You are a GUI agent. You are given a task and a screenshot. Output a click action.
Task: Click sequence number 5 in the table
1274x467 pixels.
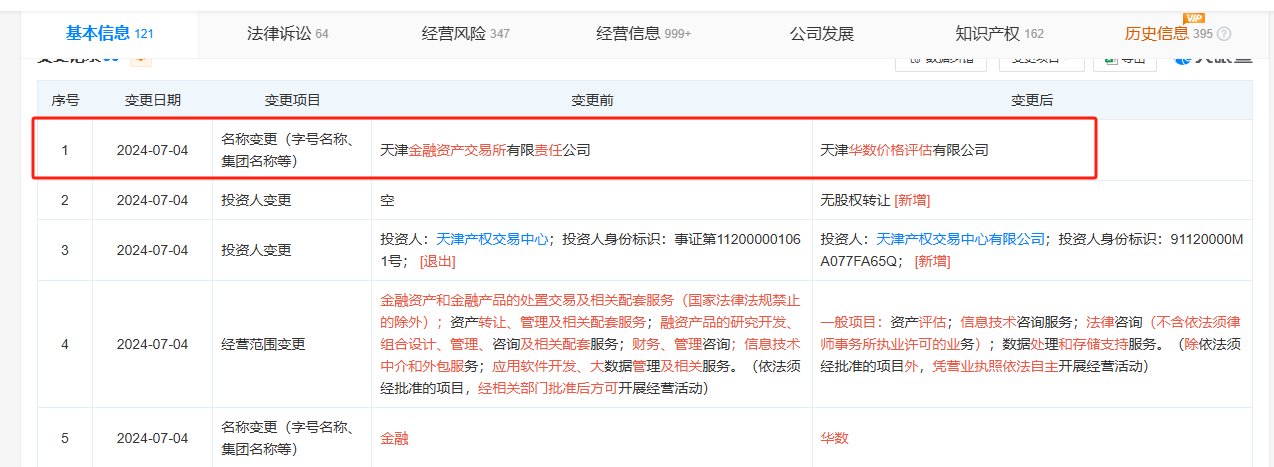pos(65,438)
